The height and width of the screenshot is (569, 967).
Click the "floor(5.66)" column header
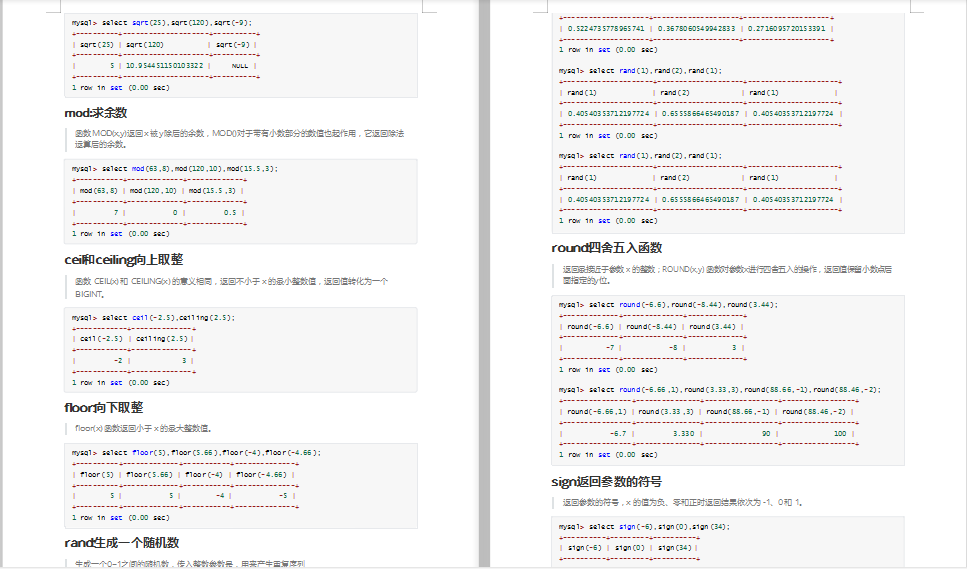[x=149, y=475]
